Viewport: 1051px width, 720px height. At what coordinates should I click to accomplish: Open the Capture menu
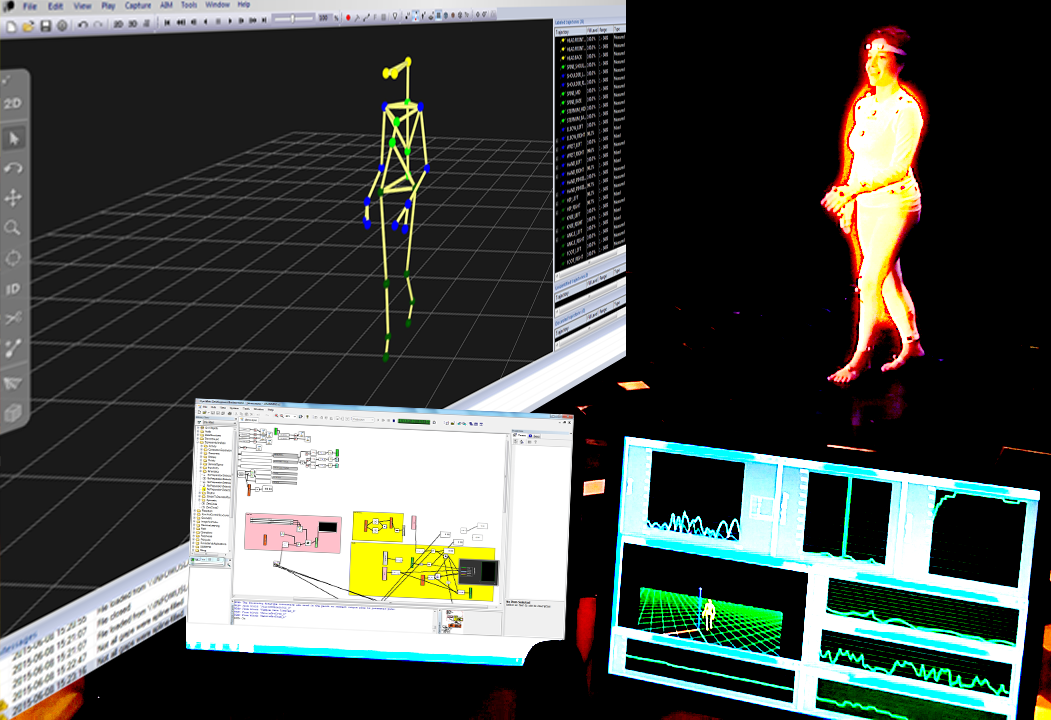click(137, 6)
